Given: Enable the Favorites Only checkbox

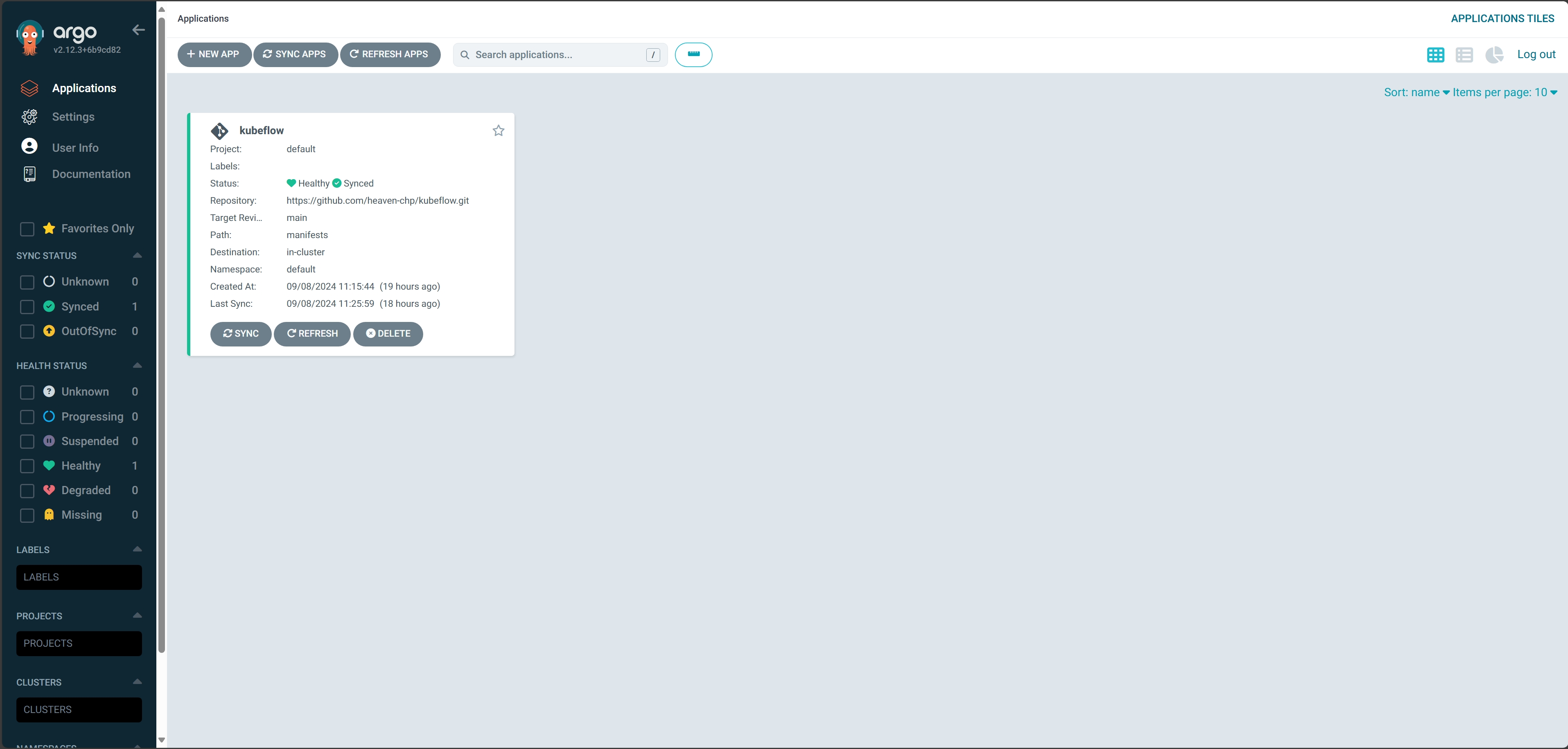Looking at the screenshot, I should [x=27, y=229].
